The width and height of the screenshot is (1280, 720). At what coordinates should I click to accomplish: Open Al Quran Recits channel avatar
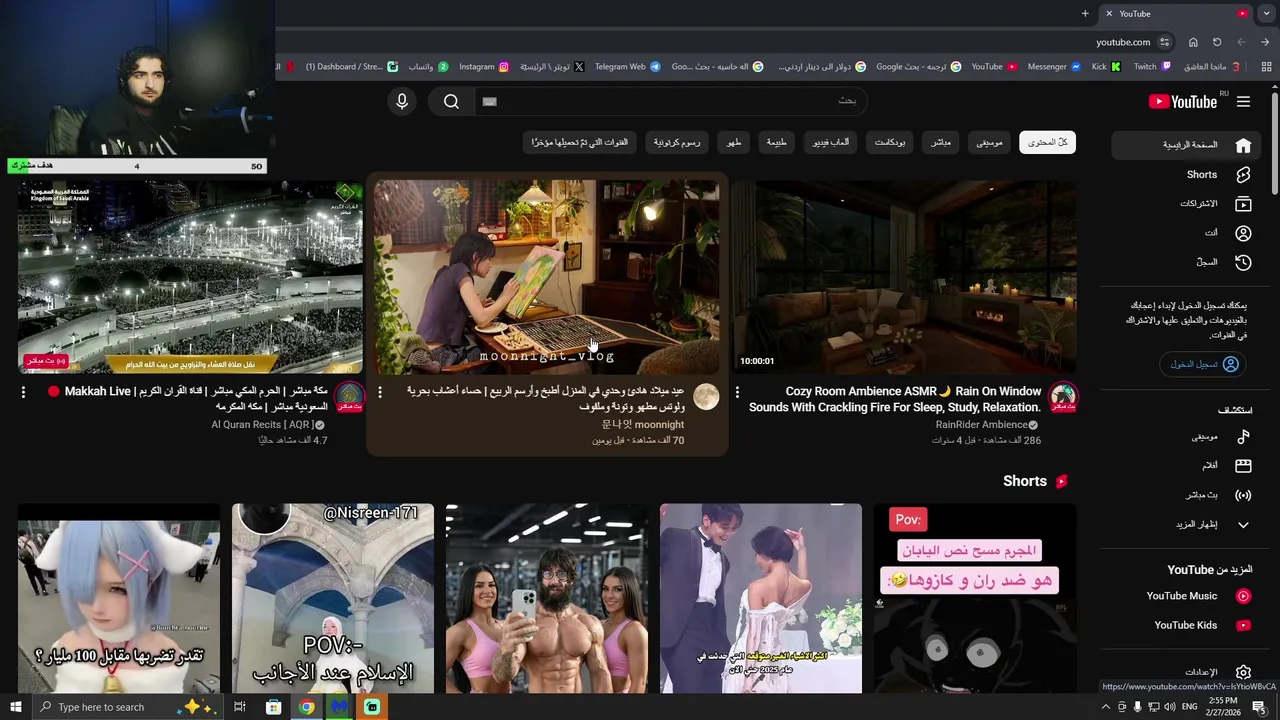[x=349, y=397]
